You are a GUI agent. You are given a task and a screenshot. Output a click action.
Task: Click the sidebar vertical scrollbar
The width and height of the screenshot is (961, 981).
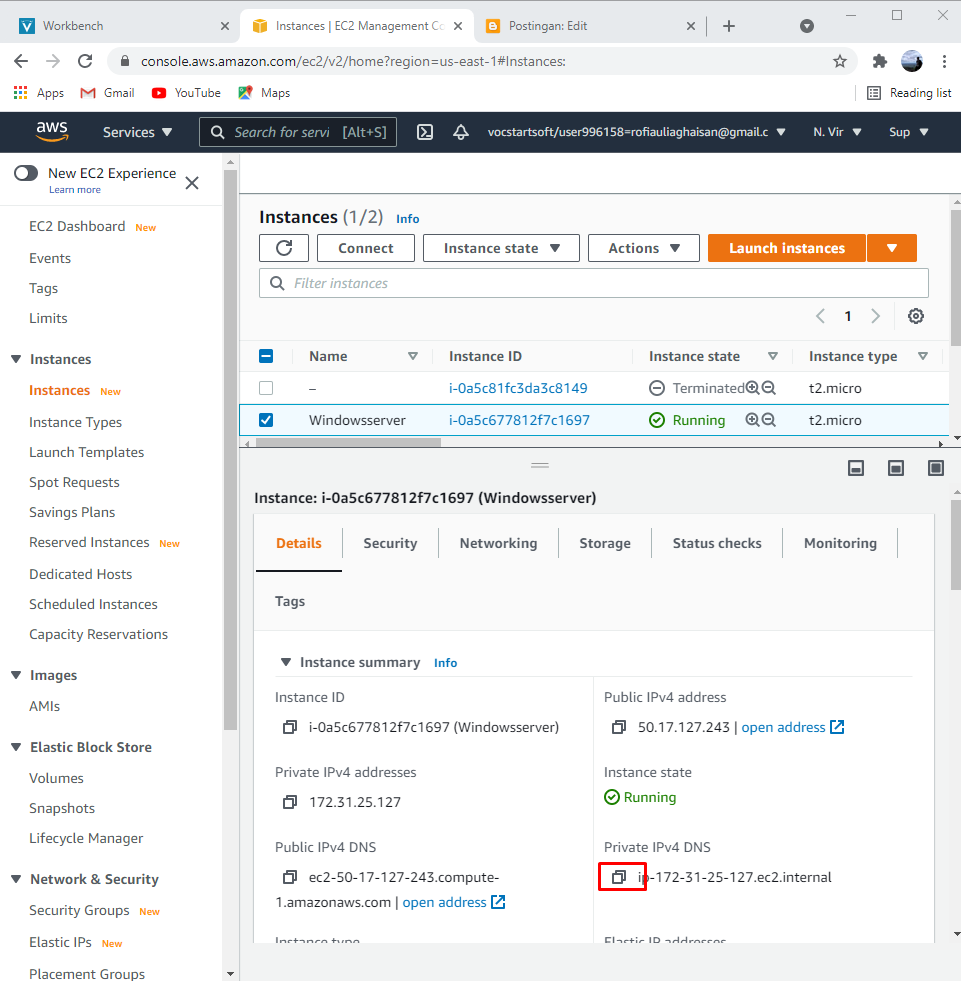point(230,449)
